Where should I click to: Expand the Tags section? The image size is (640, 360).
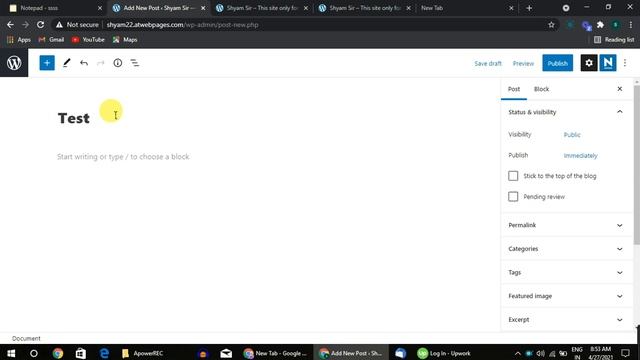click(567, 272)
